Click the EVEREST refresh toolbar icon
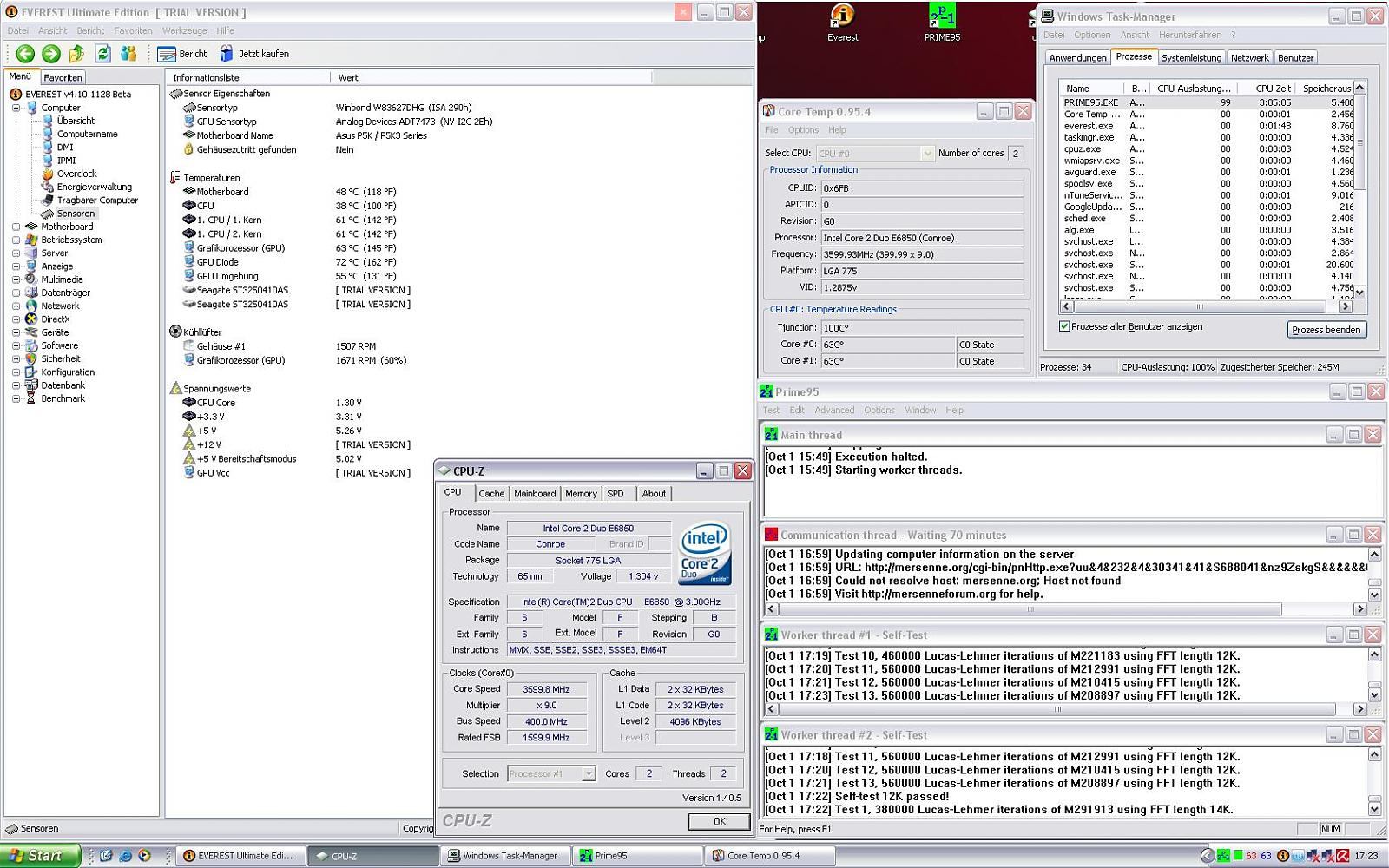Viewport: 1389px width, 868px height. point(102,54)
